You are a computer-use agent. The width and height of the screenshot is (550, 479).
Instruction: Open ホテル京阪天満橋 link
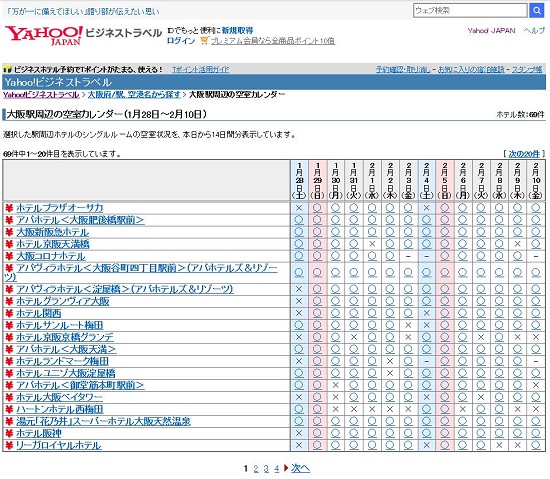point(53,244)
